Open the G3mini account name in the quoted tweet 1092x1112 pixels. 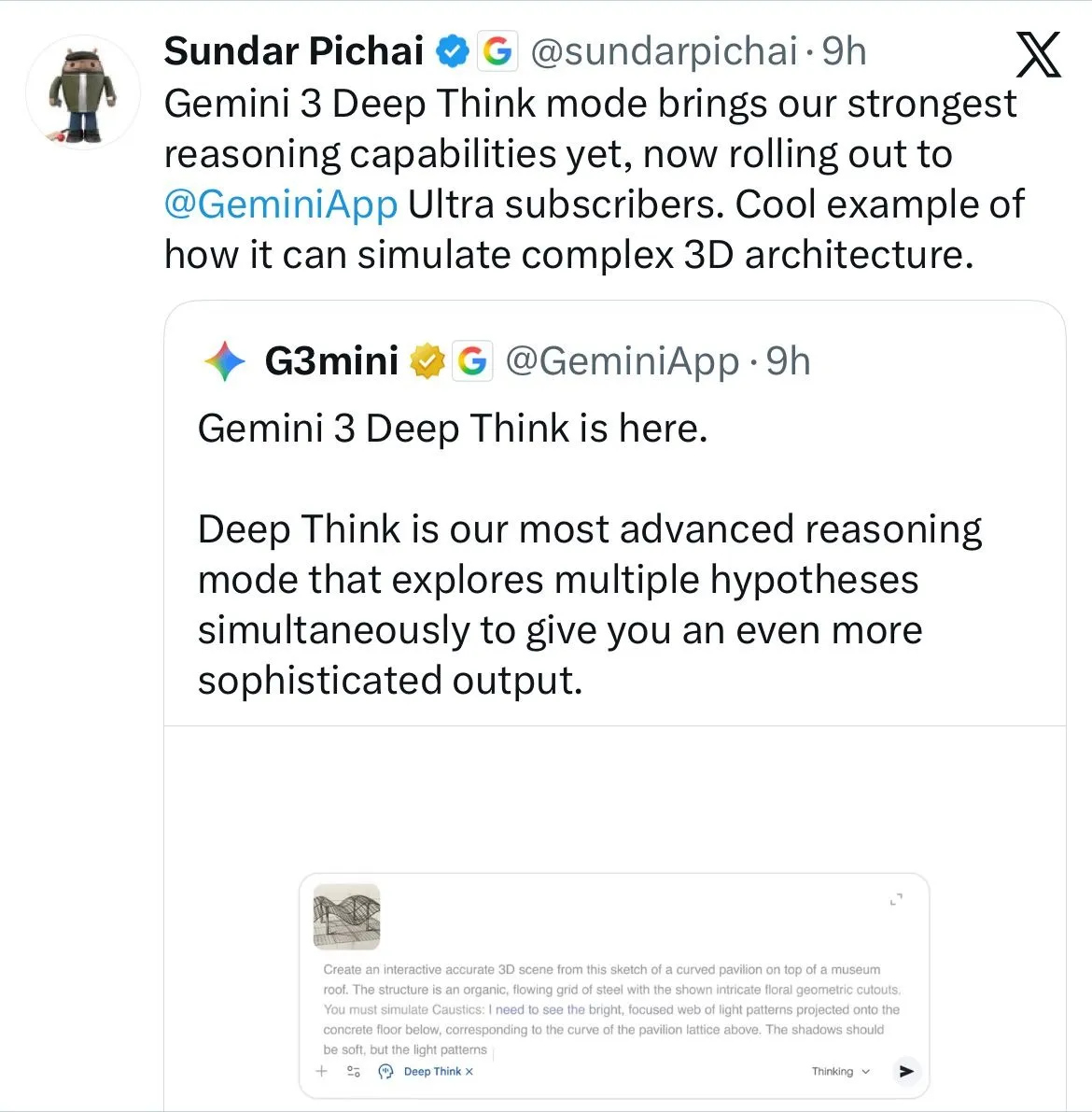(331, 361)
